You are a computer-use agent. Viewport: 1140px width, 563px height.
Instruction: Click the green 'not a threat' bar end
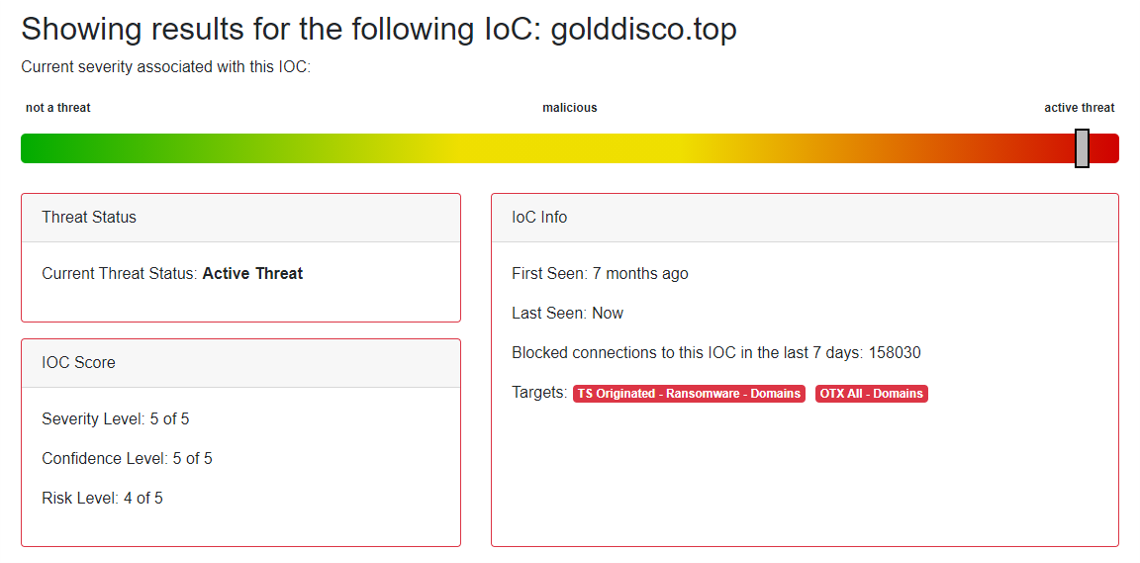click(x=40, y=148)
